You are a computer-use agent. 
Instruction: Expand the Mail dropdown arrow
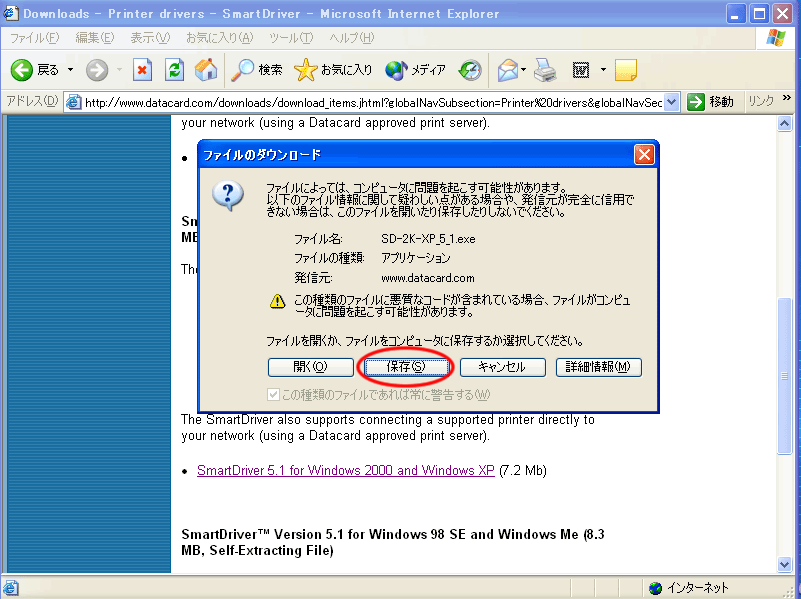click(x=524, y=70)
